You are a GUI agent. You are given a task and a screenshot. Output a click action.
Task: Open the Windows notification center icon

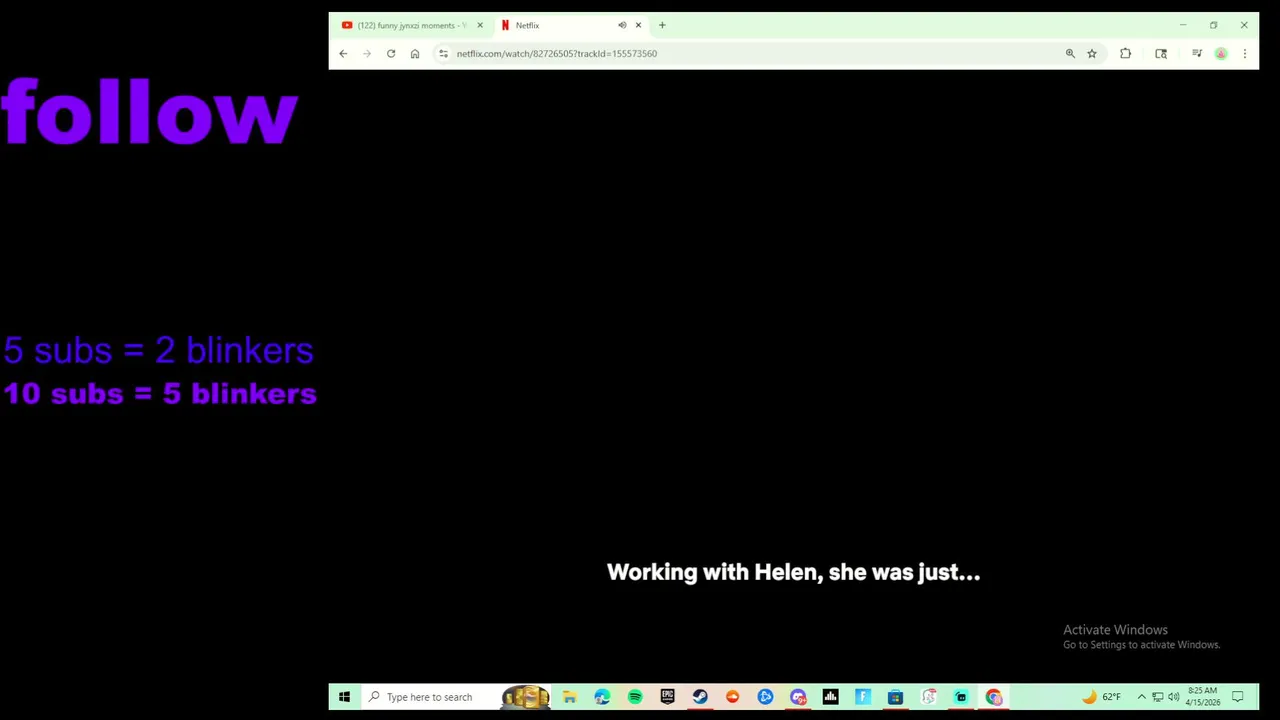coord(1237,697)
